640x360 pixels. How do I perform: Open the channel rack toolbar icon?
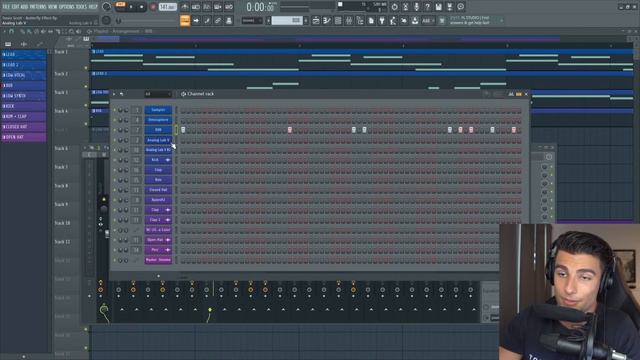click(338, 20)
